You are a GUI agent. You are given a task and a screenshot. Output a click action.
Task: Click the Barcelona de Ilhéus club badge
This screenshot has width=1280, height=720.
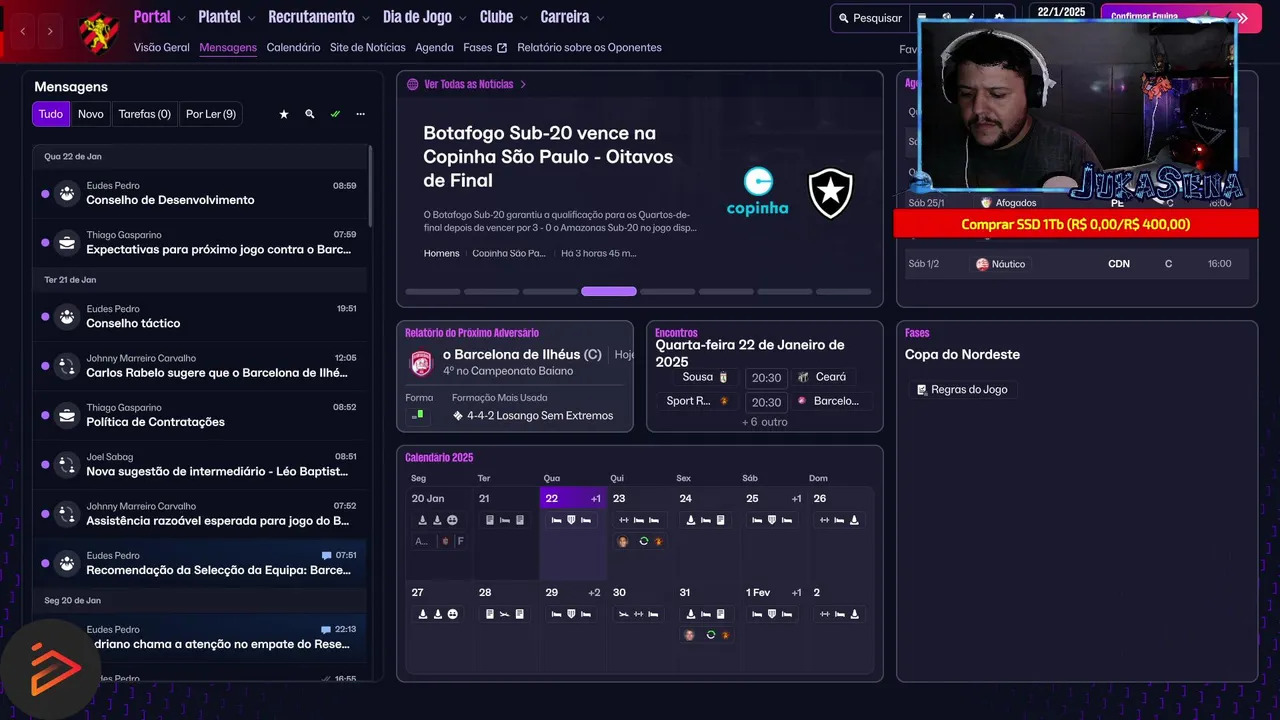[x=422, y=363]
